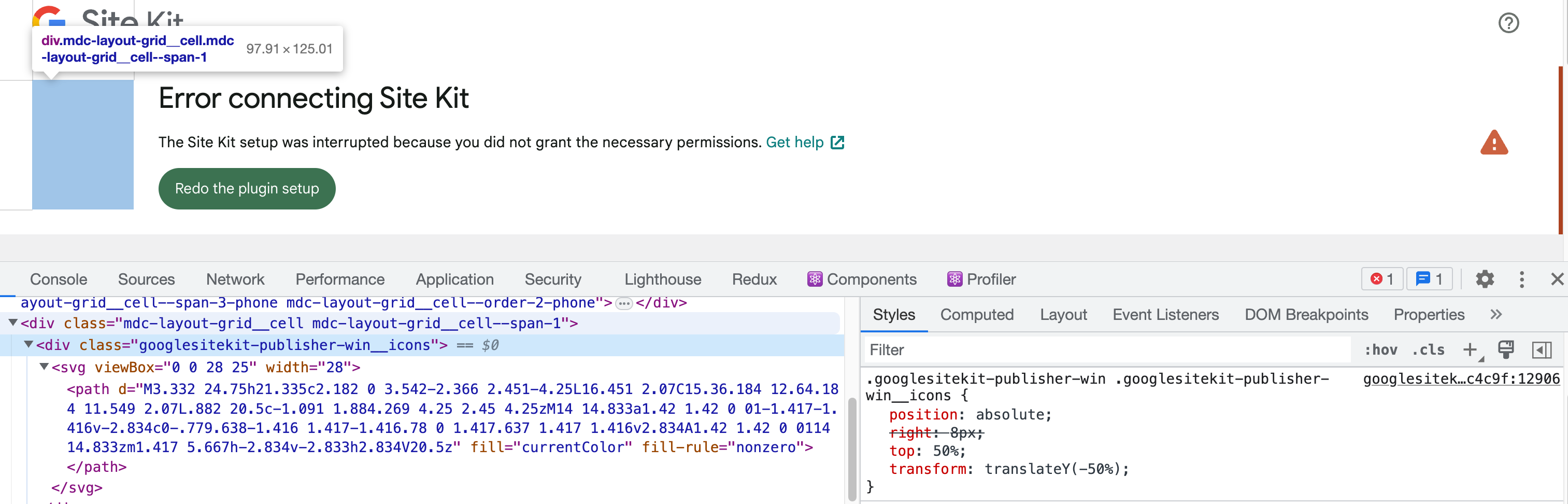1568x504 pixels.
Task: Click the console message counter badge
Action: point(1429,279)
